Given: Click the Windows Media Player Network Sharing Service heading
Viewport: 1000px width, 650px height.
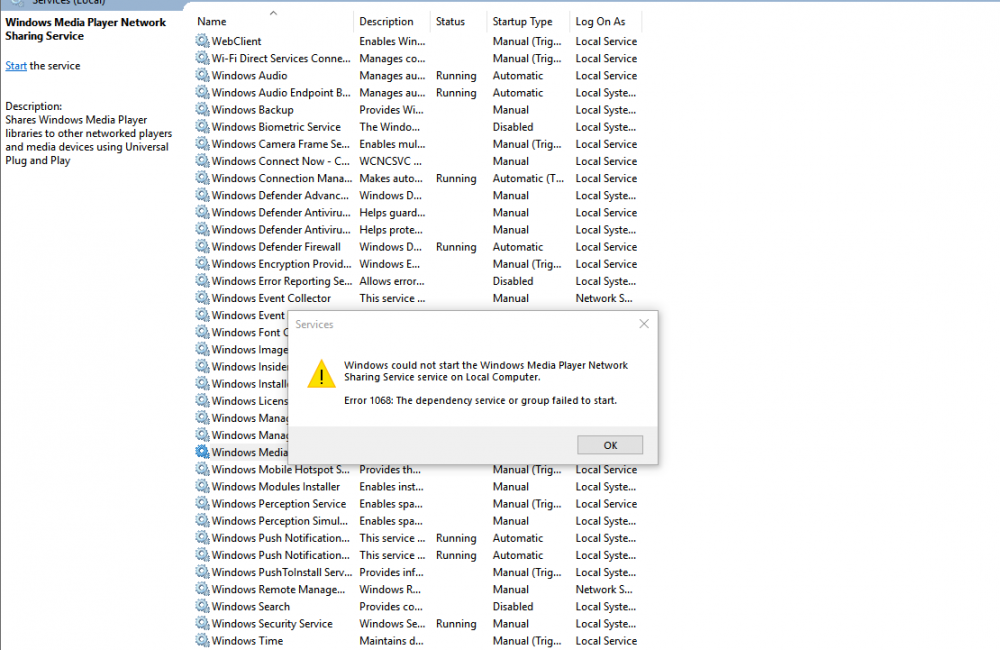Looking at the screenshot, I should click(85, 29).
